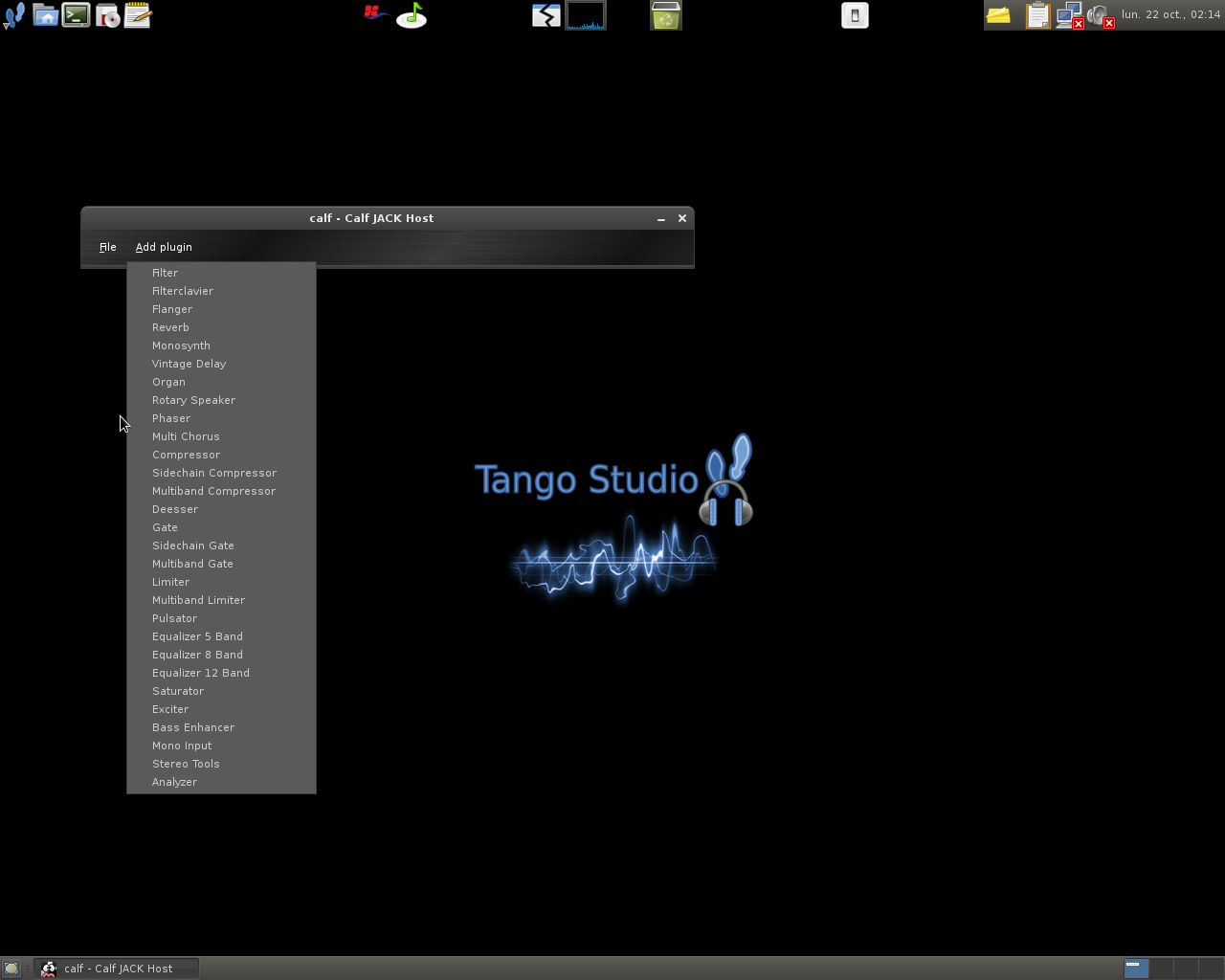Launch the green music note application
Viewport: 1225px width, 980px height.
412,15
